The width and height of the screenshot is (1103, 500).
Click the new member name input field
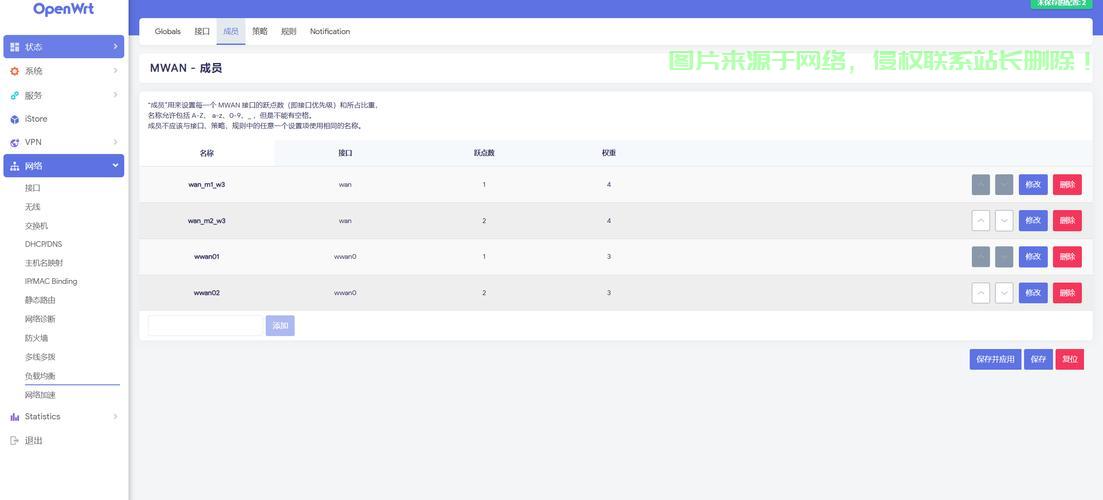205,326
